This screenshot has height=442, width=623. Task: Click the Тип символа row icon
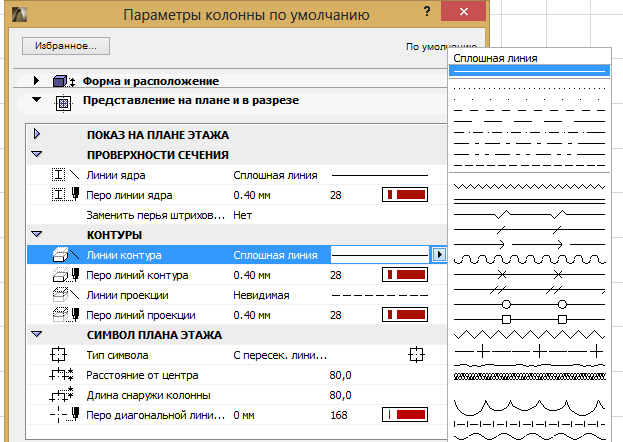coord(58,355)
